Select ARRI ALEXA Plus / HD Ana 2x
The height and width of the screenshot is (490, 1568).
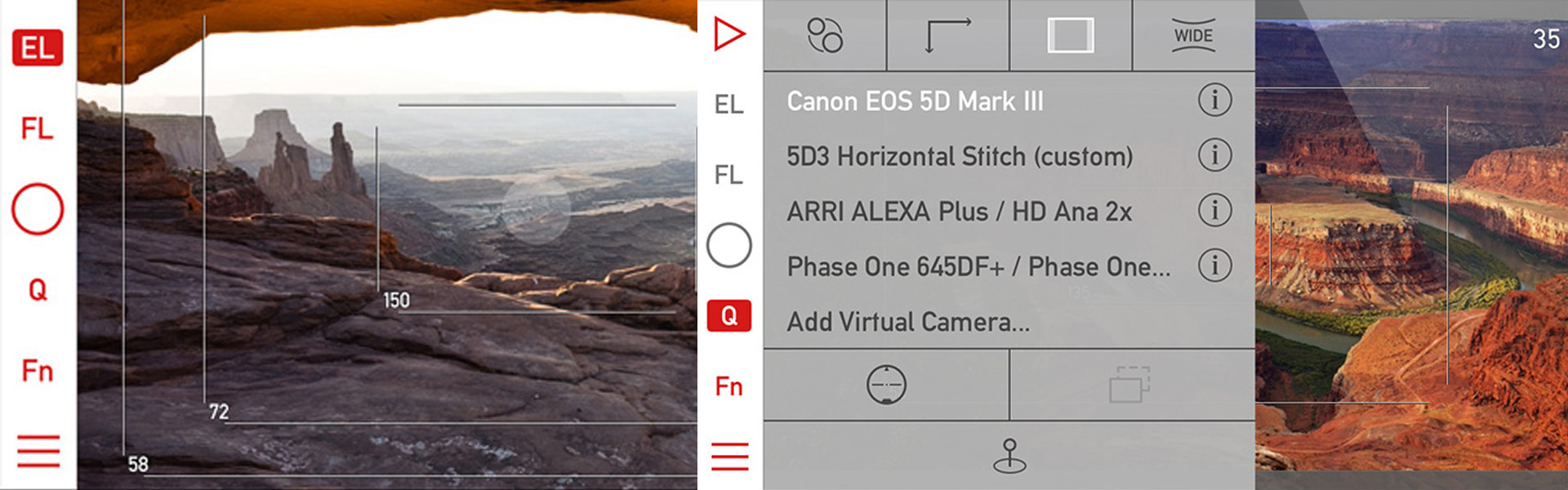[x=959, y=212]
